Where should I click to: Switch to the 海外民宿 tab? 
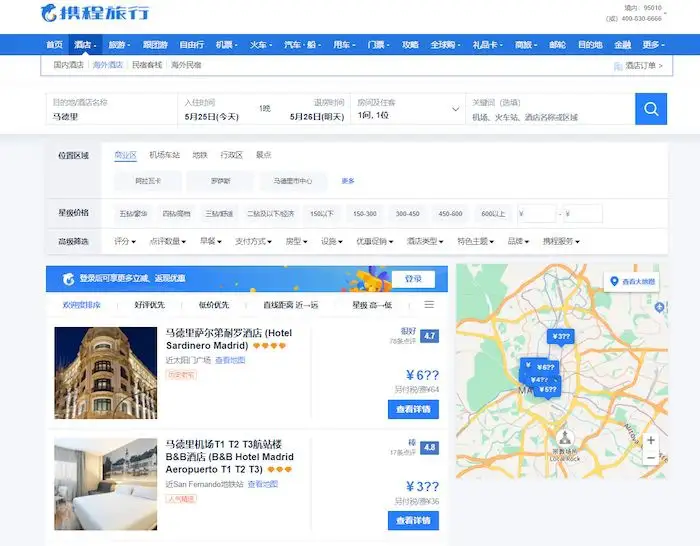[x=186, y=65]
